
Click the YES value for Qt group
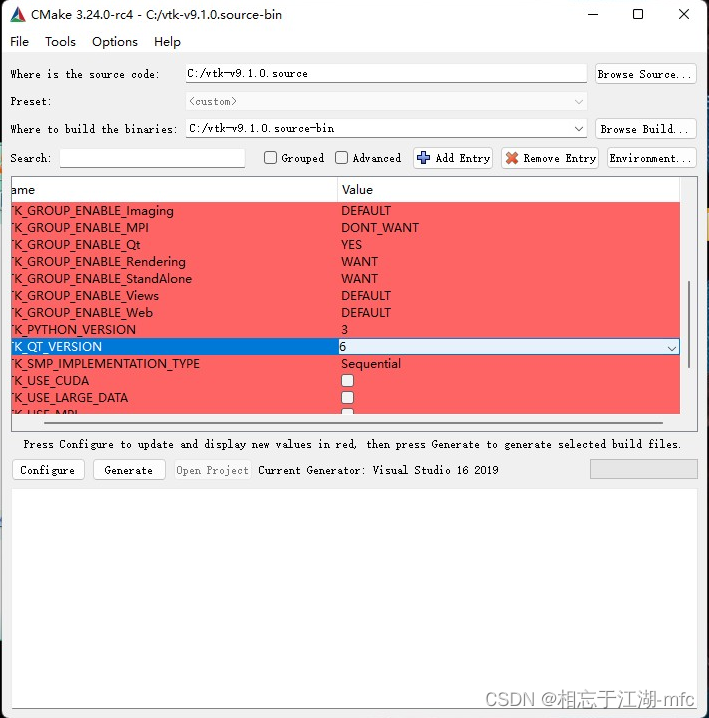[x=351, y=245]
